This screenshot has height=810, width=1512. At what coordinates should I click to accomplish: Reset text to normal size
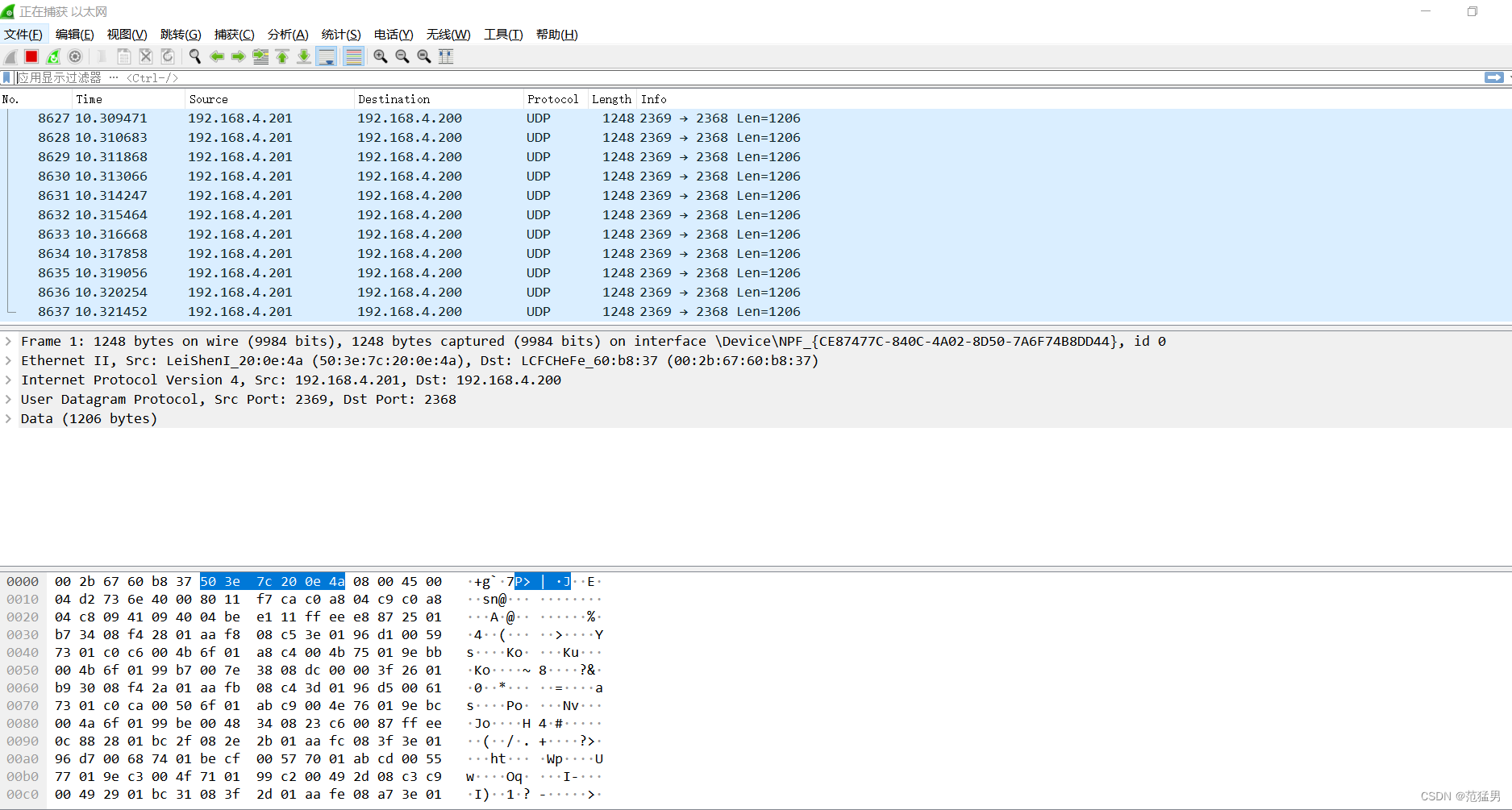point(424,56)
